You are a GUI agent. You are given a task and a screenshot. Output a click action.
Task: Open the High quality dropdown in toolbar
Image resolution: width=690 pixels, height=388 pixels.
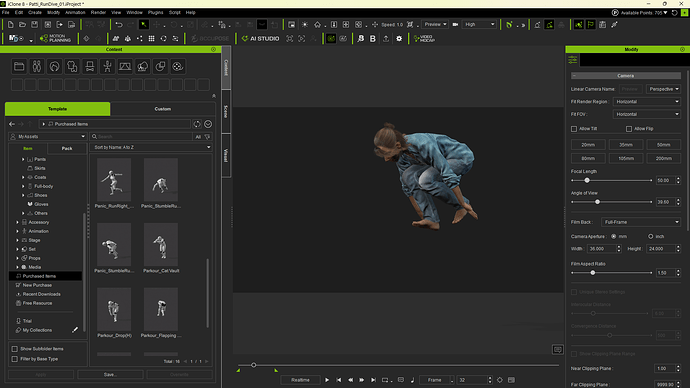479,25
